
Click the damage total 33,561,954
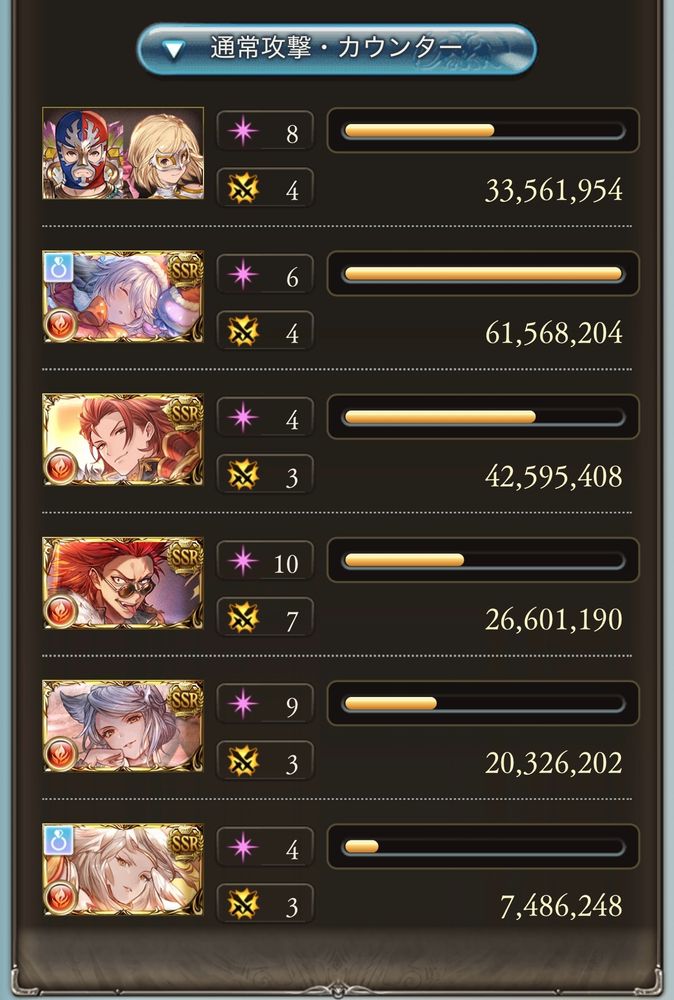(553, 190)
